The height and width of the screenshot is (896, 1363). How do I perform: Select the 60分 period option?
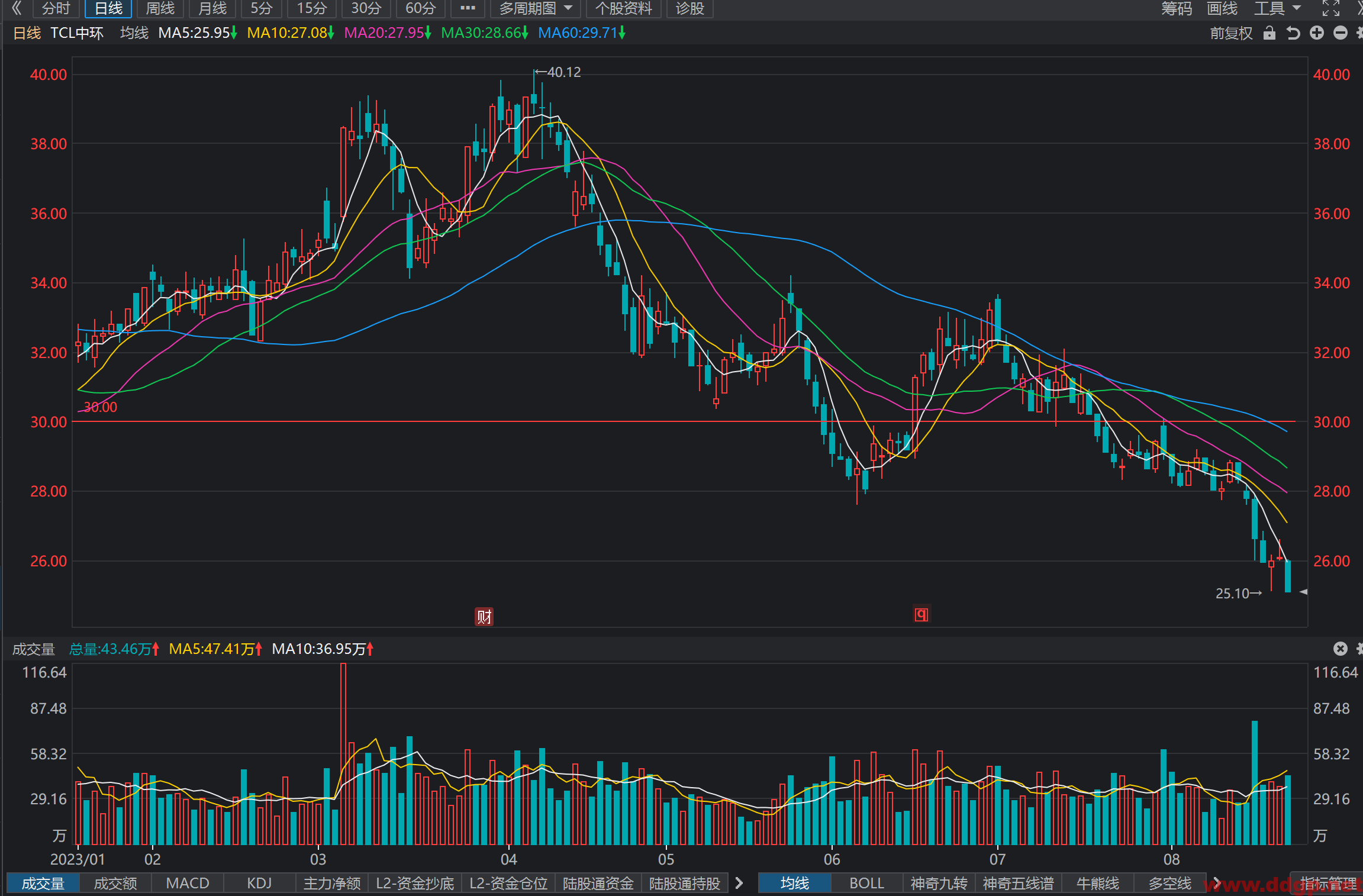[421, 8]
